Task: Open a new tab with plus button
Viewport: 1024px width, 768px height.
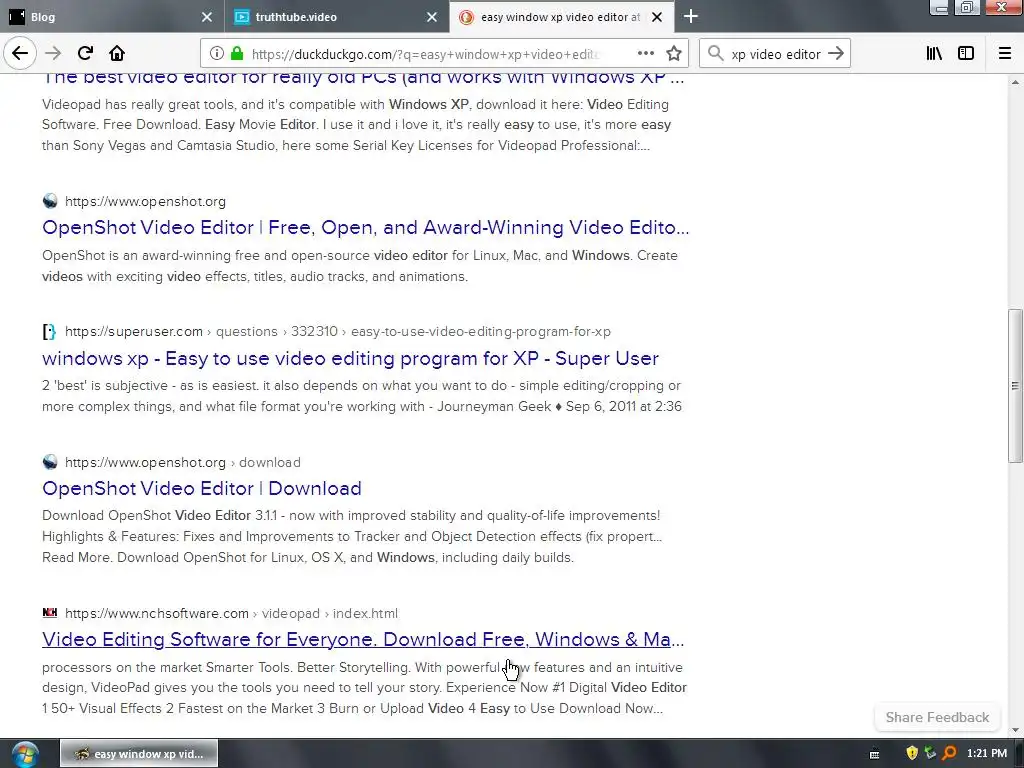Action: pyautogui.click(x=690, y=16)
